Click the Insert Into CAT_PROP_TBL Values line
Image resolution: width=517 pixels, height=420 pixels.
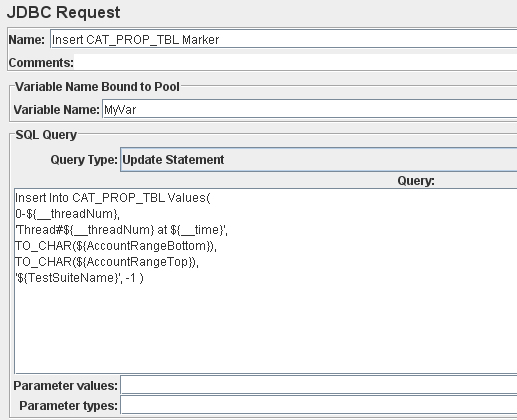[x=113, y=198]
